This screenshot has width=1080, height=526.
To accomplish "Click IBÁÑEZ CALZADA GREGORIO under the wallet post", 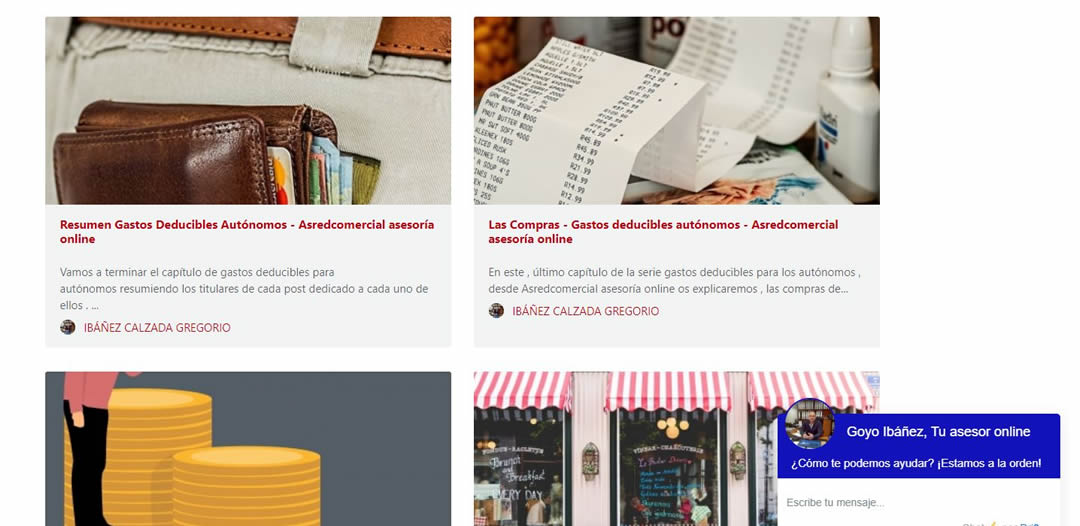I will (157, 328).
